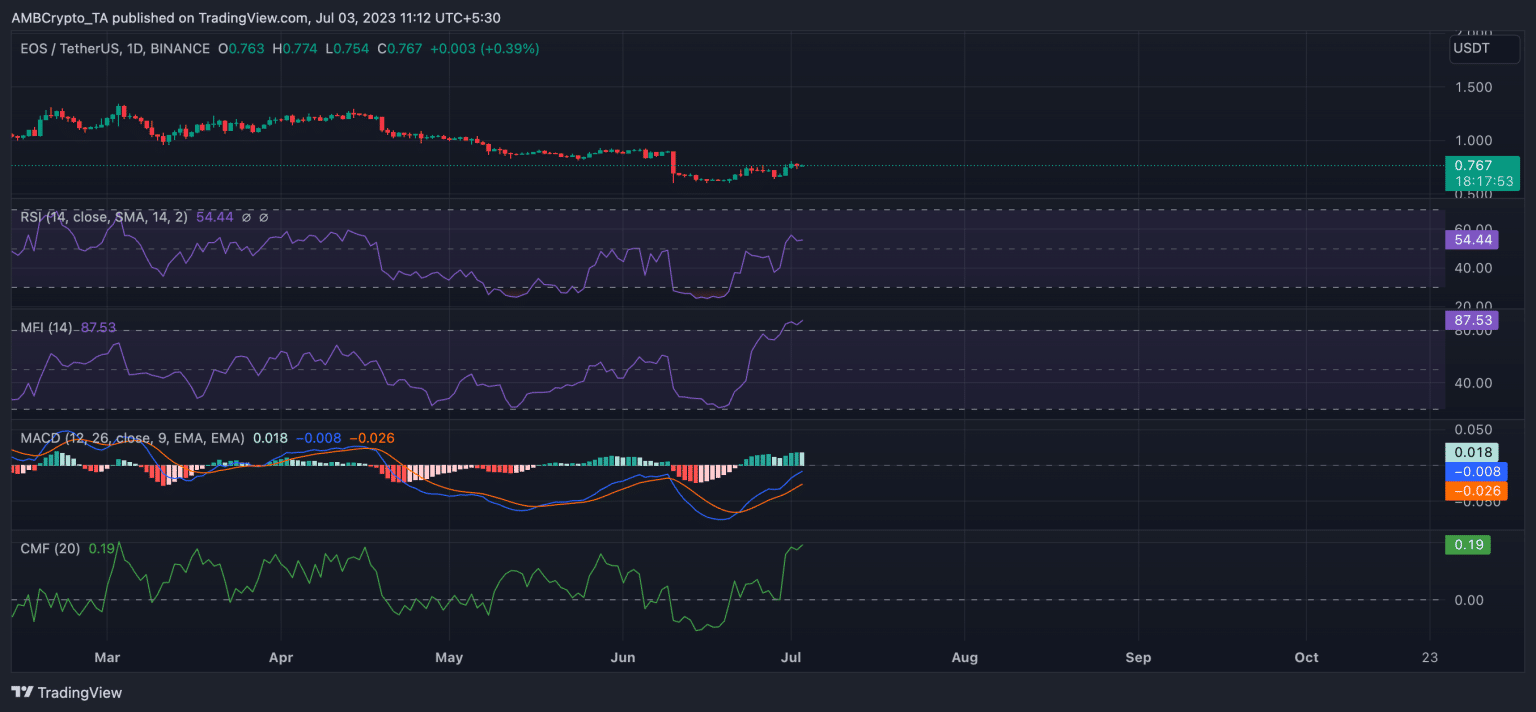Select the MFI (14) indicator legend

(46, 327)
